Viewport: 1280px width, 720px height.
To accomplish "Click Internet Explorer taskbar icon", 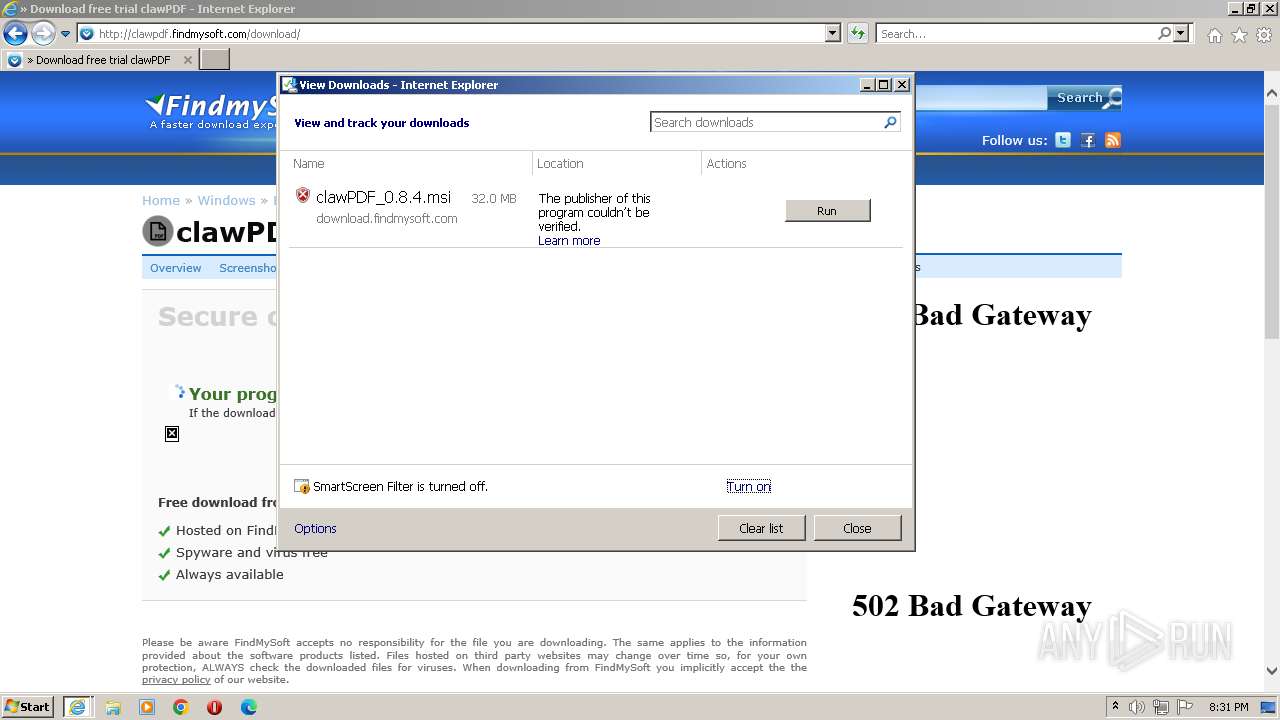I will (77, 706).
